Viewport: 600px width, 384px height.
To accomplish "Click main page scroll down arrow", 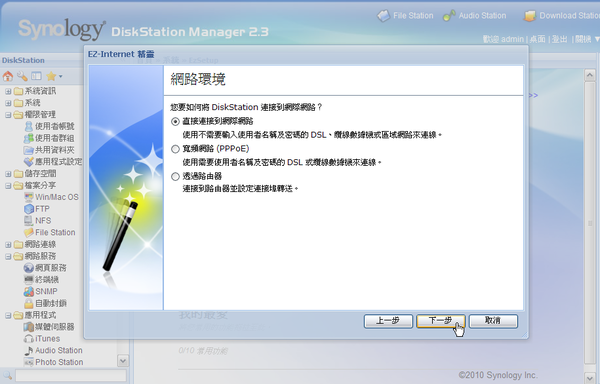I will click(x=590, y=378).
